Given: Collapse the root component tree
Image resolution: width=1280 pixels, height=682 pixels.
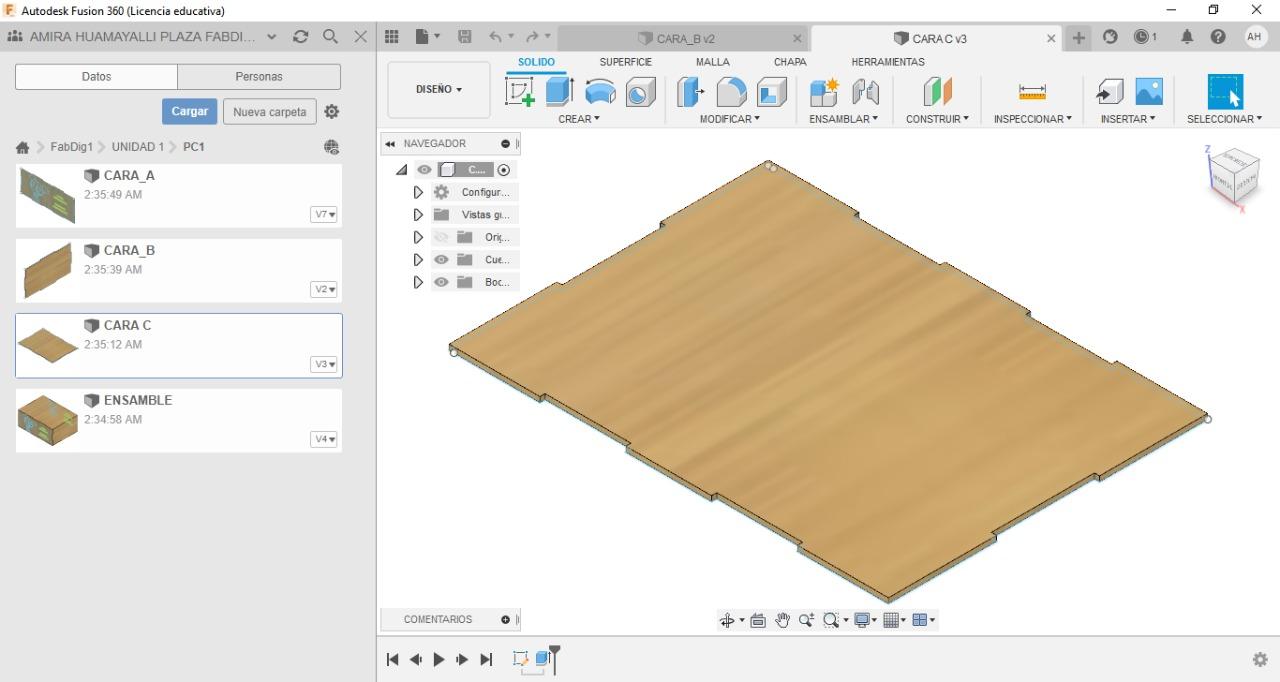Looking at the screenshot, I should coord(402,170).
